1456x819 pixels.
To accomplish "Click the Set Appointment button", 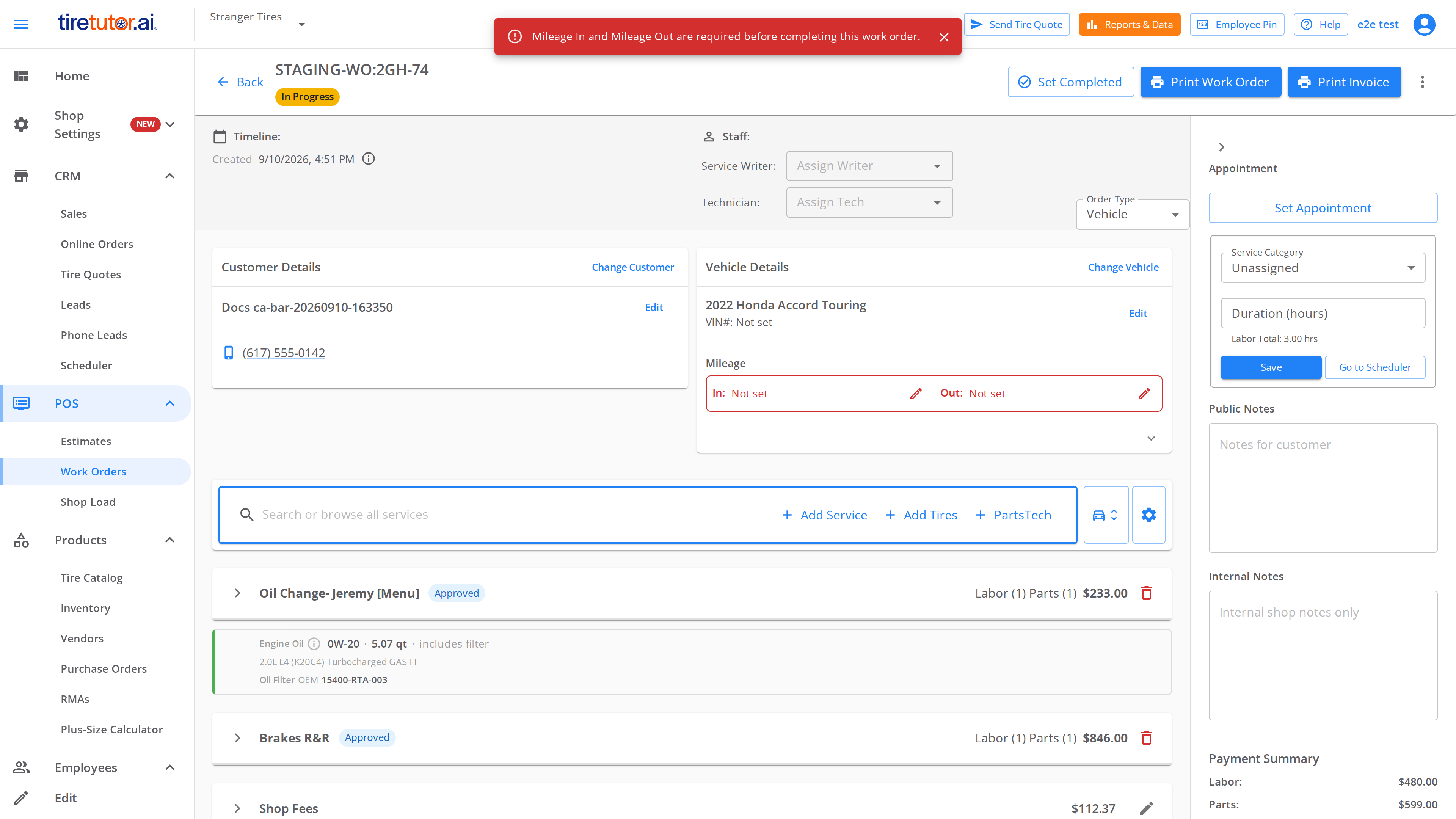I will 1323,208.
